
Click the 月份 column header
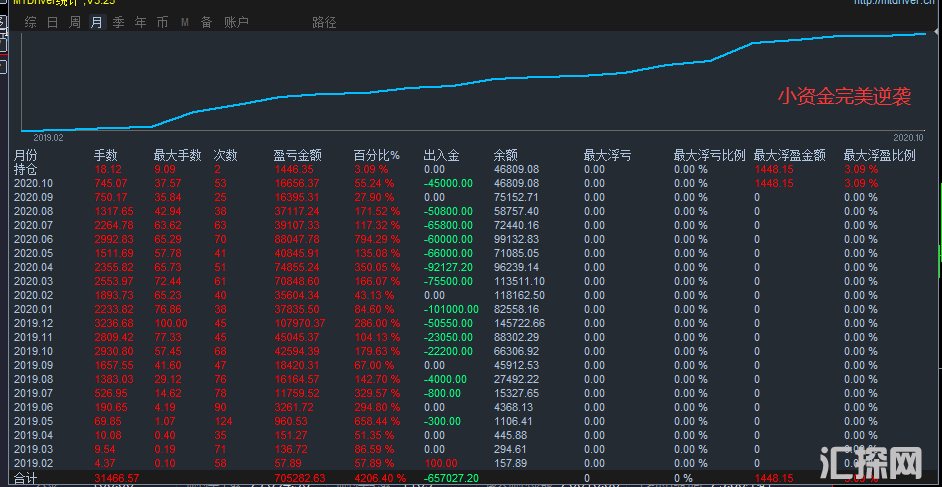(x=26, y=156)
